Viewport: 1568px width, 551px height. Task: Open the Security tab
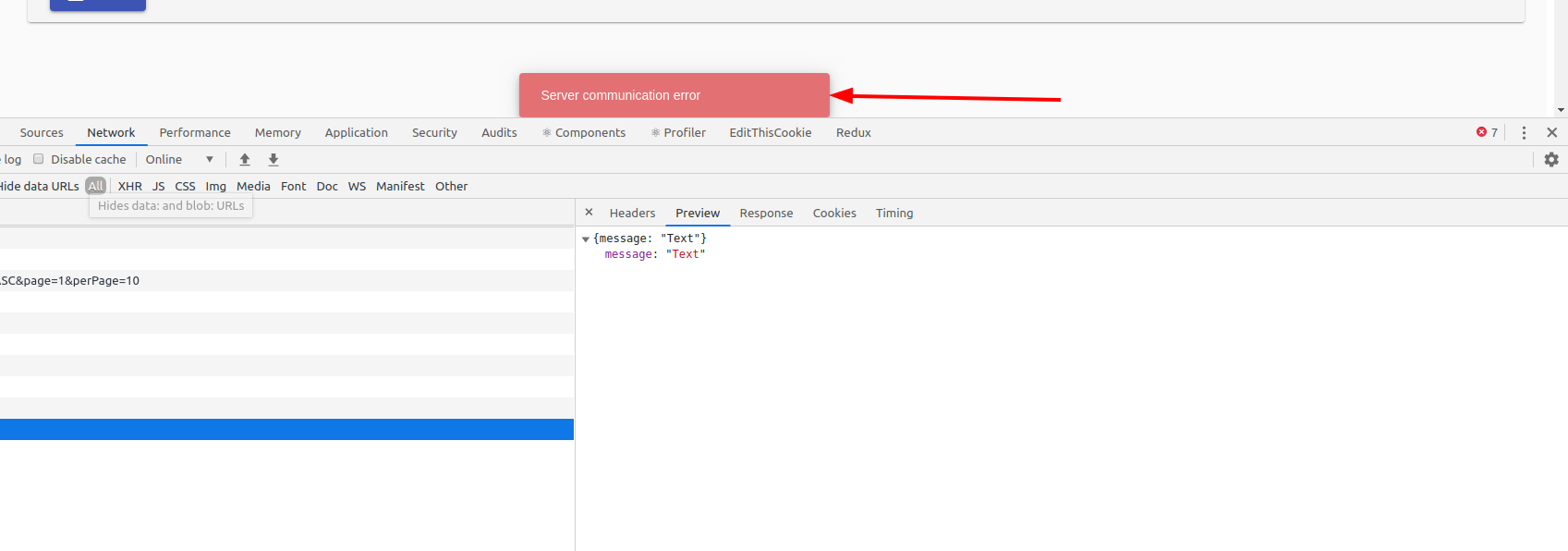(x=434, y=132)
